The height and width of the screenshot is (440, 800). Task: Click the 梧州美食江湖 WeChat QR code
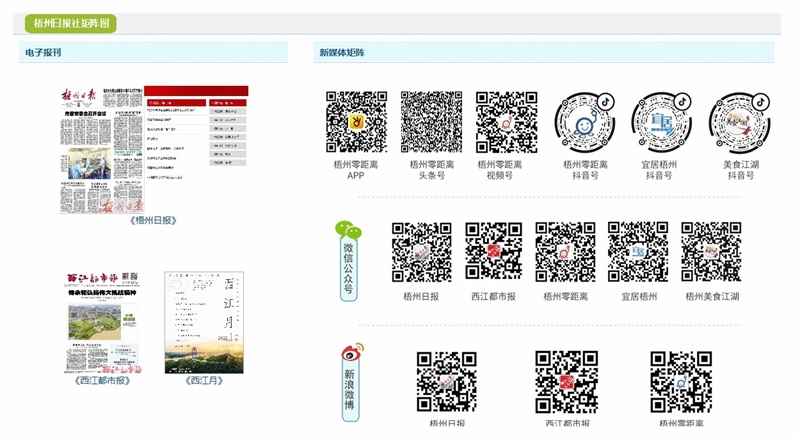[x=712, y=252]
